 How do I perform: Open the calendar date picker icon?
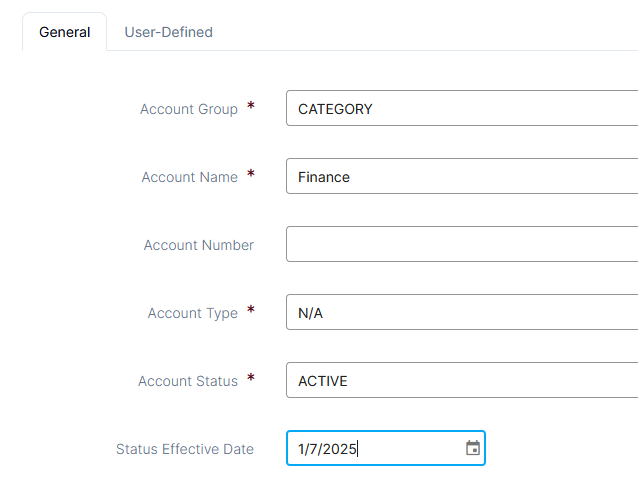(x=472, y=448)
